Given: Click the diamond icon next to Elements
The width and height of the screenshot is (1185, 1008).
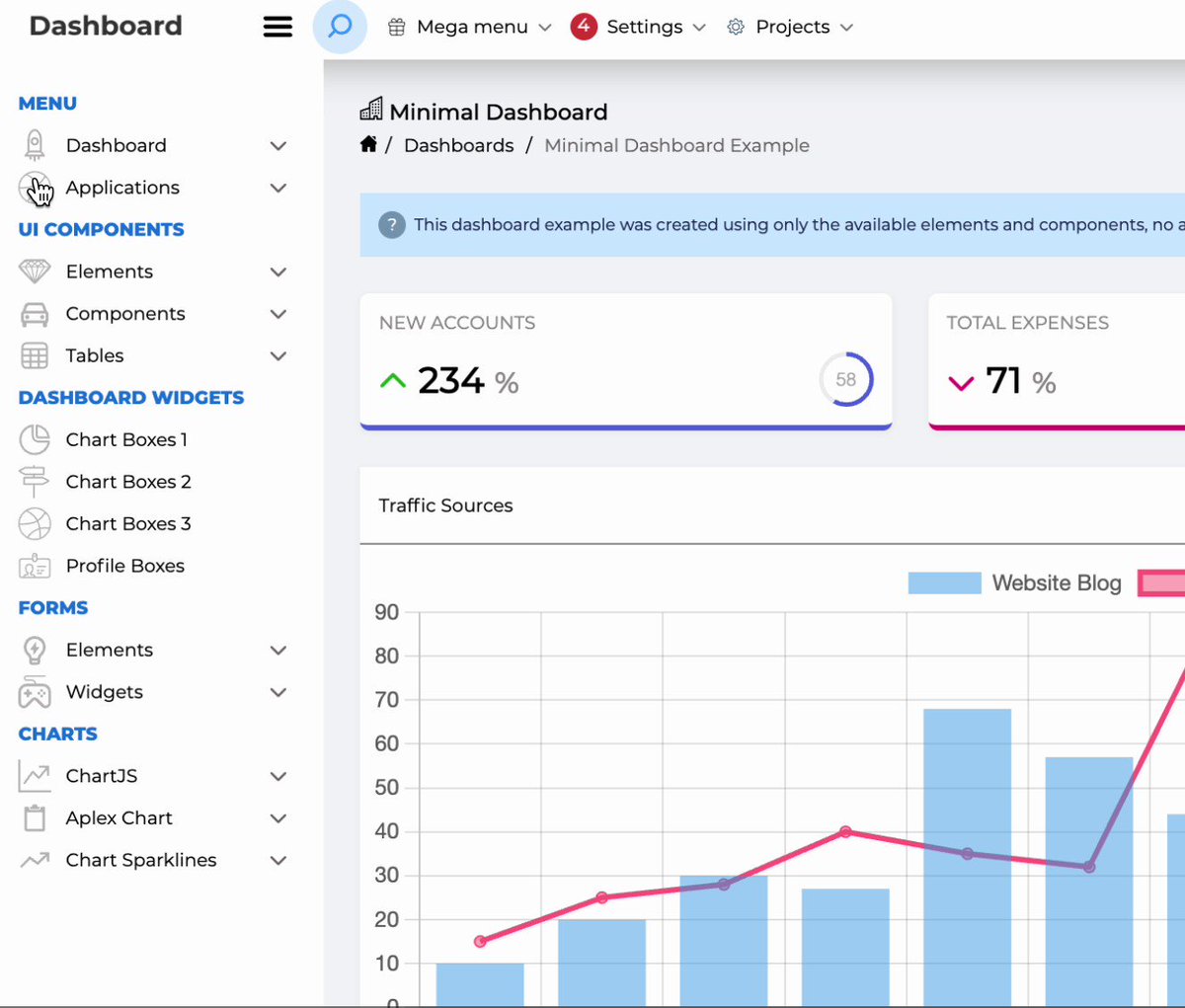Looking at the screenshot, I should click(x=35, y=271).
